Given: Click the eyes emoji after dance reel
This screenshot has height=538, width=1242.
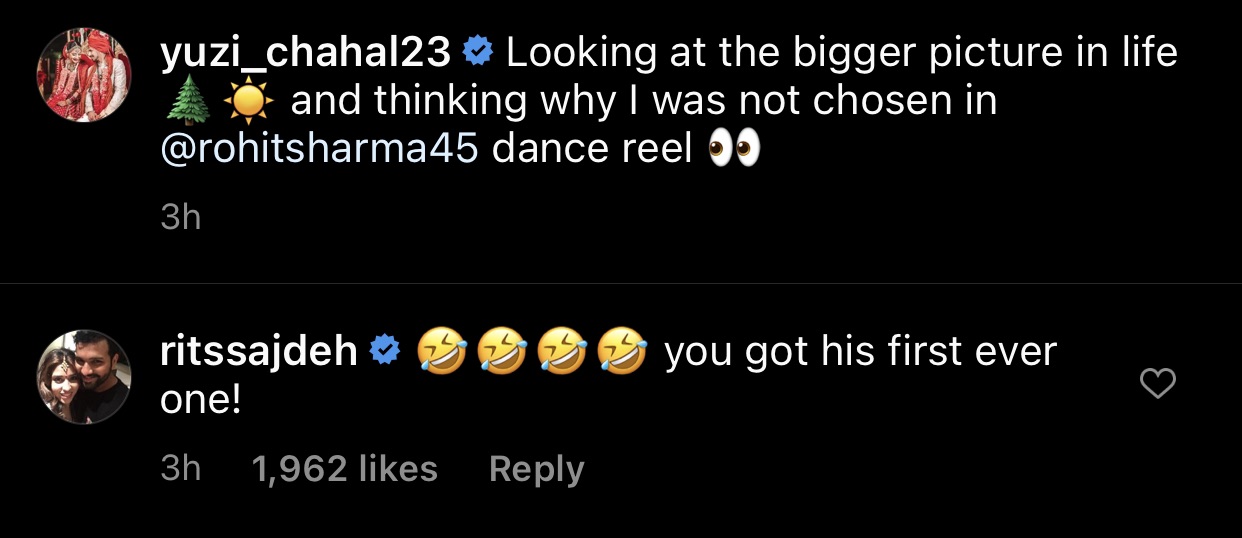Looking at the screenshot, I should point(734,149).
